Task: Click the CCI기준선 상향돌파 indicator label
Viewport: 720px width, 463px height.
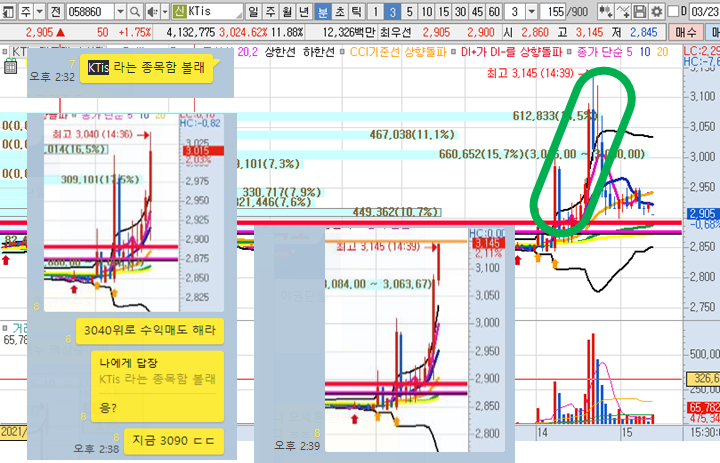Action: (x=398, y=52)
